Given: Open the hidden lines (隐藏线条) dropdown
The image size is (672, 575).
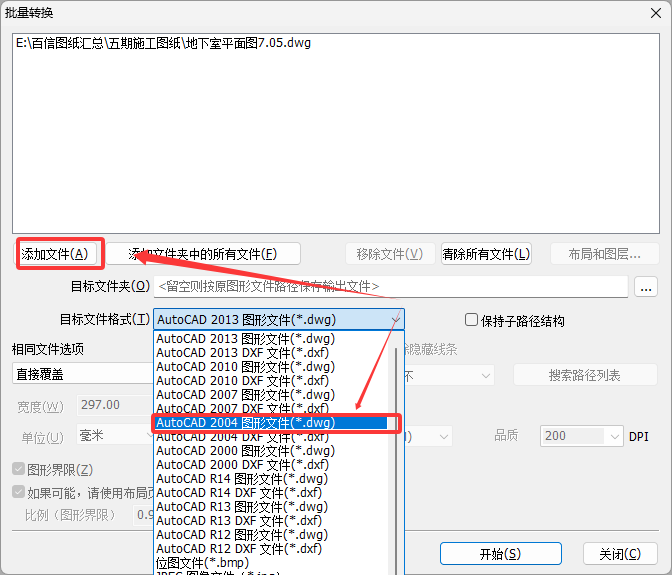Looking at the screenshot, I should click(x=449, y=376).
